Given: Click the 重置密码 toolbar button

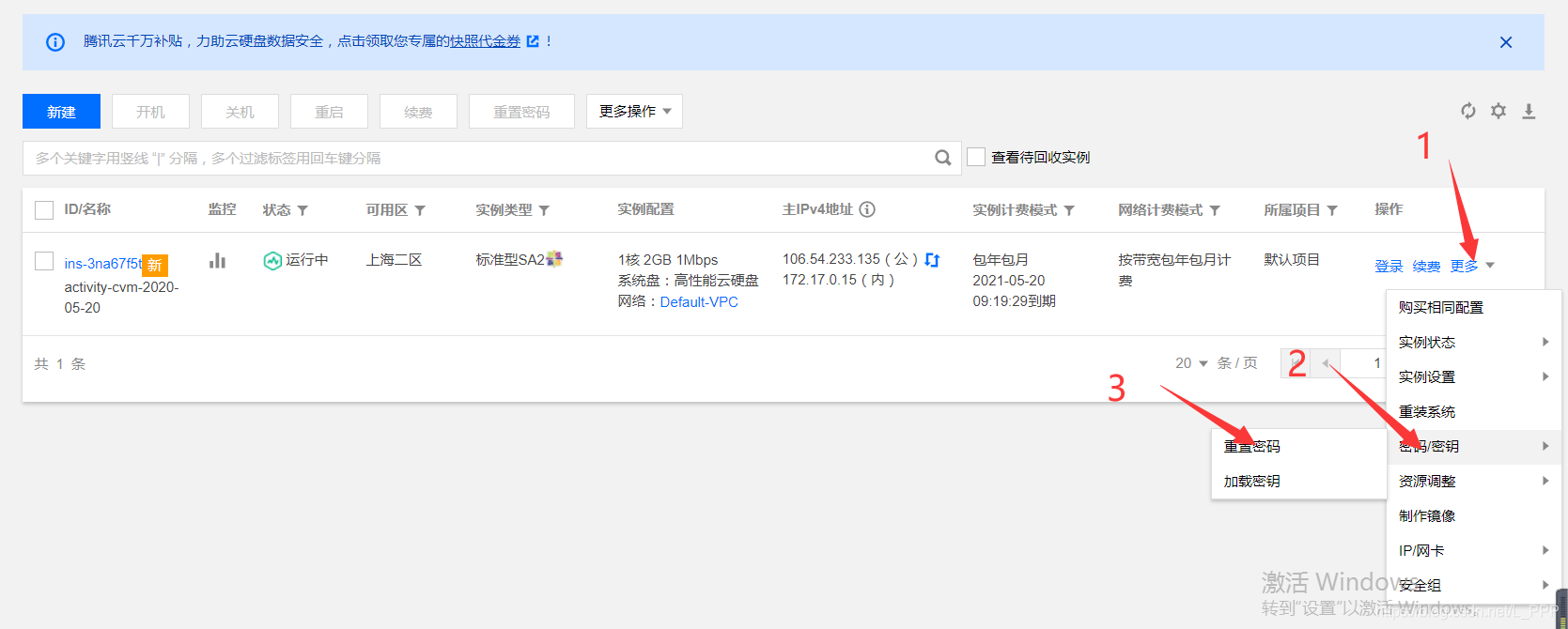Looking at the screenshot, I should pos(521,111).
